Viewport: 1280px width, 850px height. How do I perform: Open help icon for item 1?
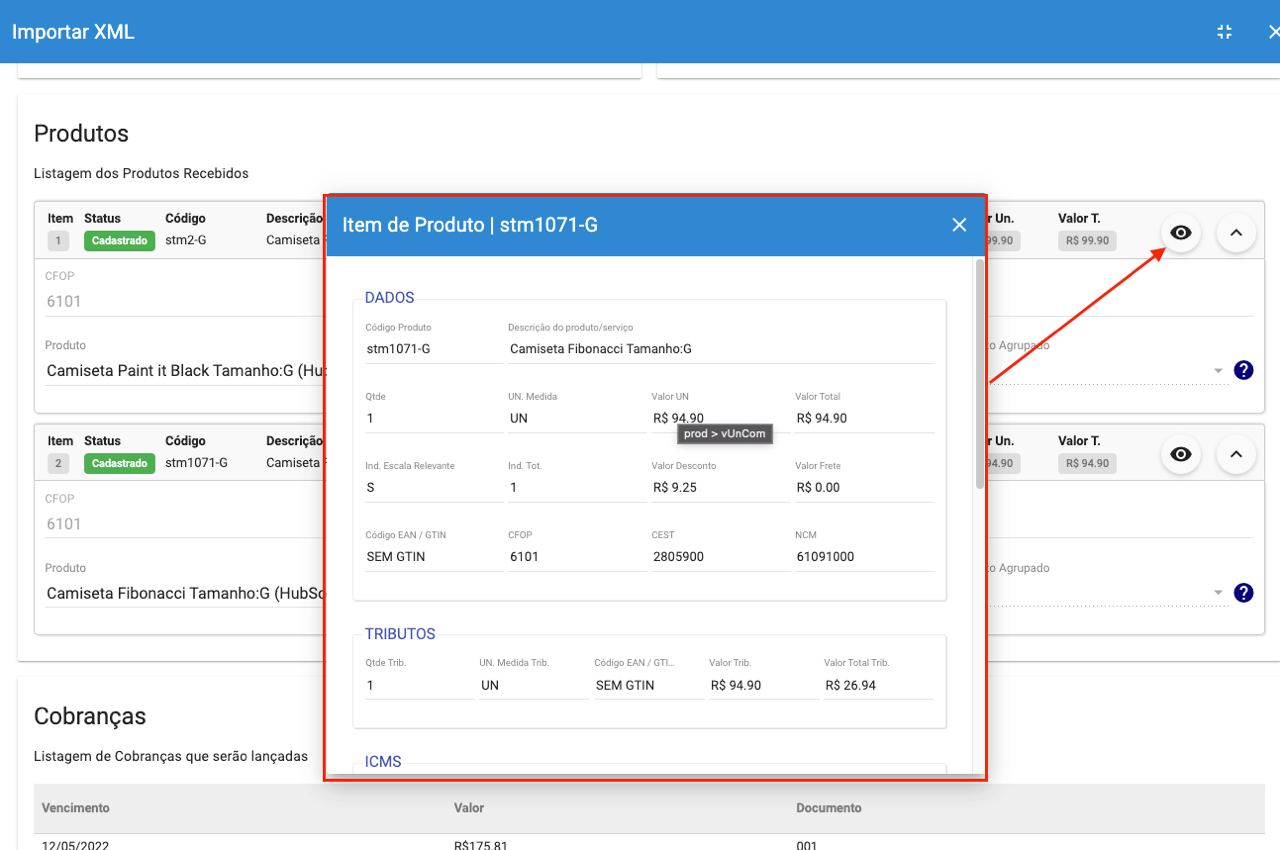click(x=1243, y=370)
